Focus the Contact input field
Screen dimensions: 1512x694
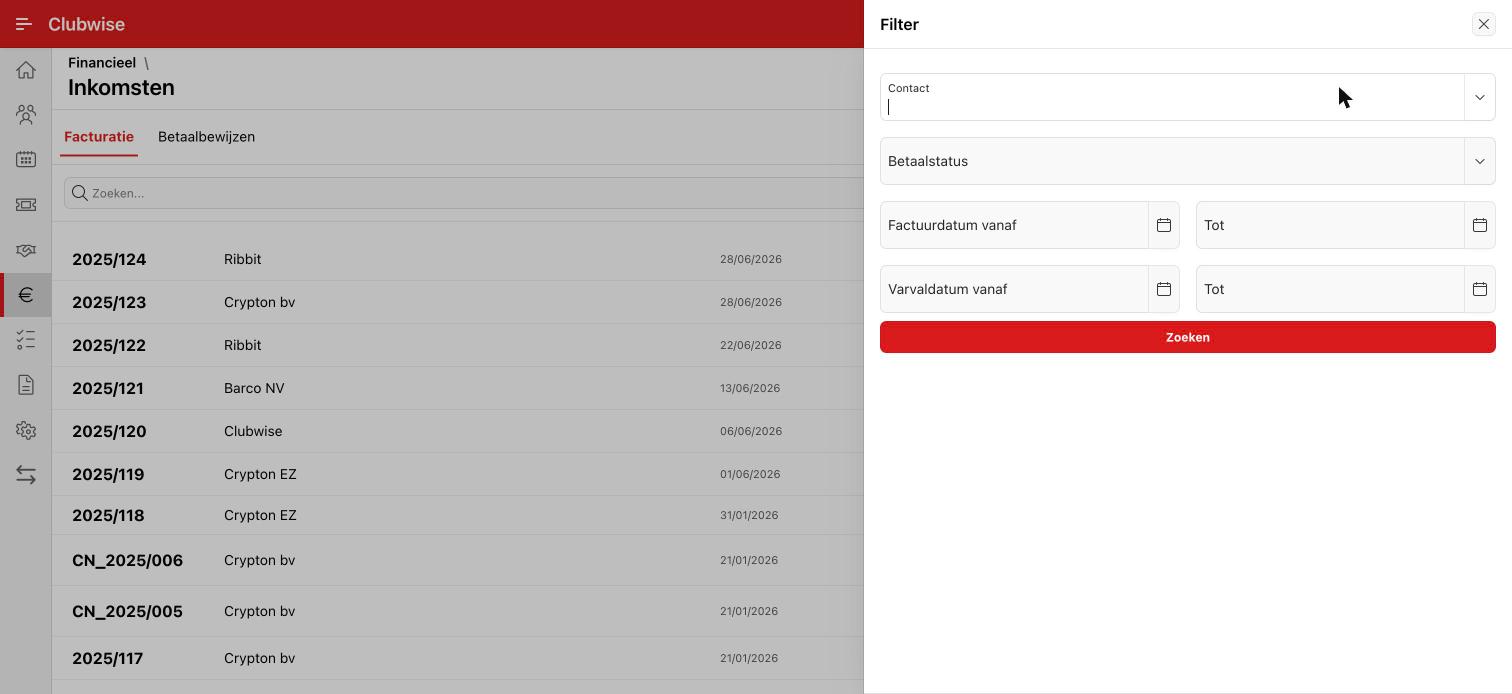(1172, 97)
